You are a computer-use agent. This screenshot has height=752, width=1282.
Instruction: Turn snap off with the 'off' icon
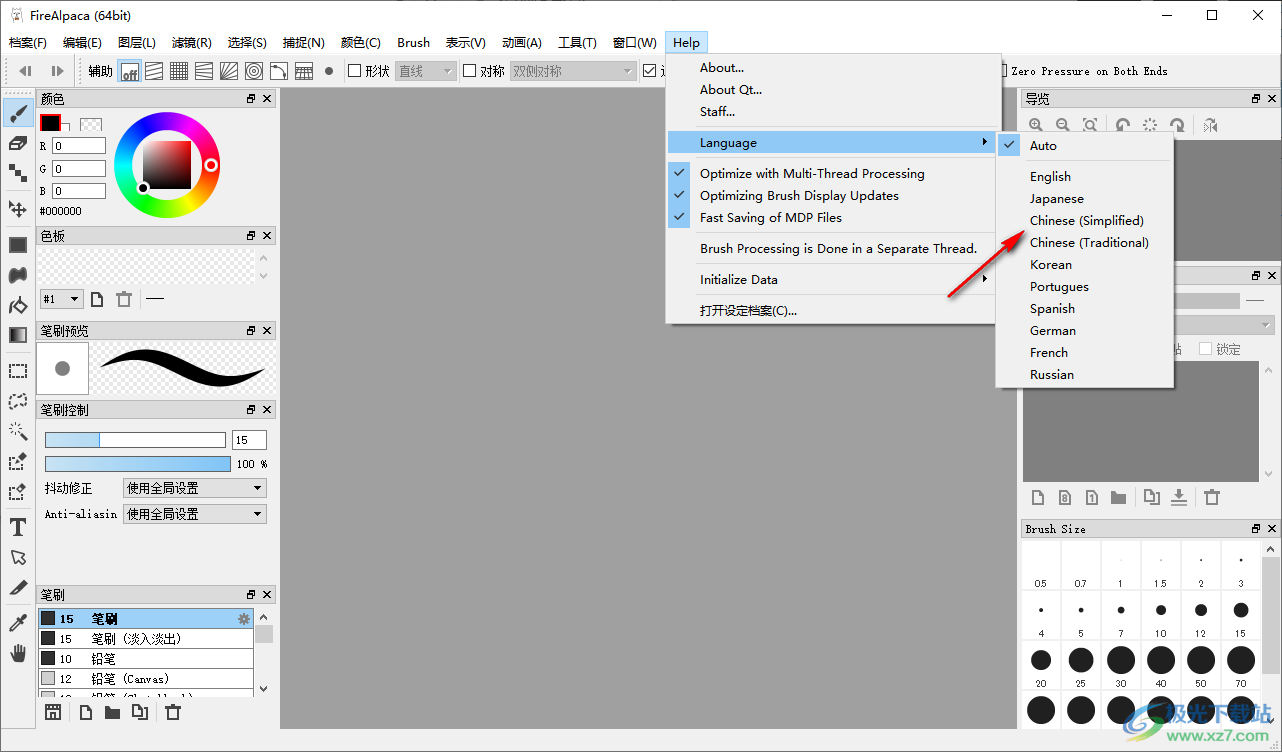point(130,71)
